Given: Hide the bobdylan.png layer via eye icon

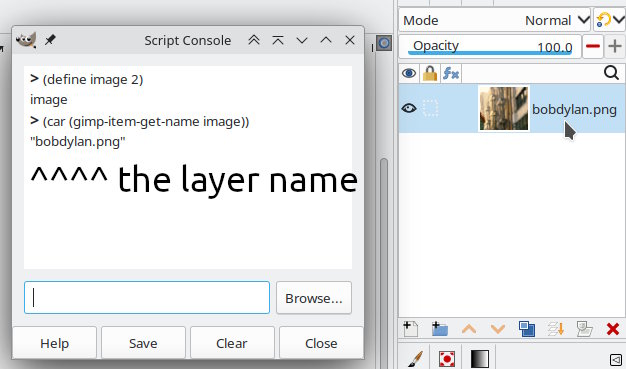Looking at the screenshot, I should tap(409, 108).
